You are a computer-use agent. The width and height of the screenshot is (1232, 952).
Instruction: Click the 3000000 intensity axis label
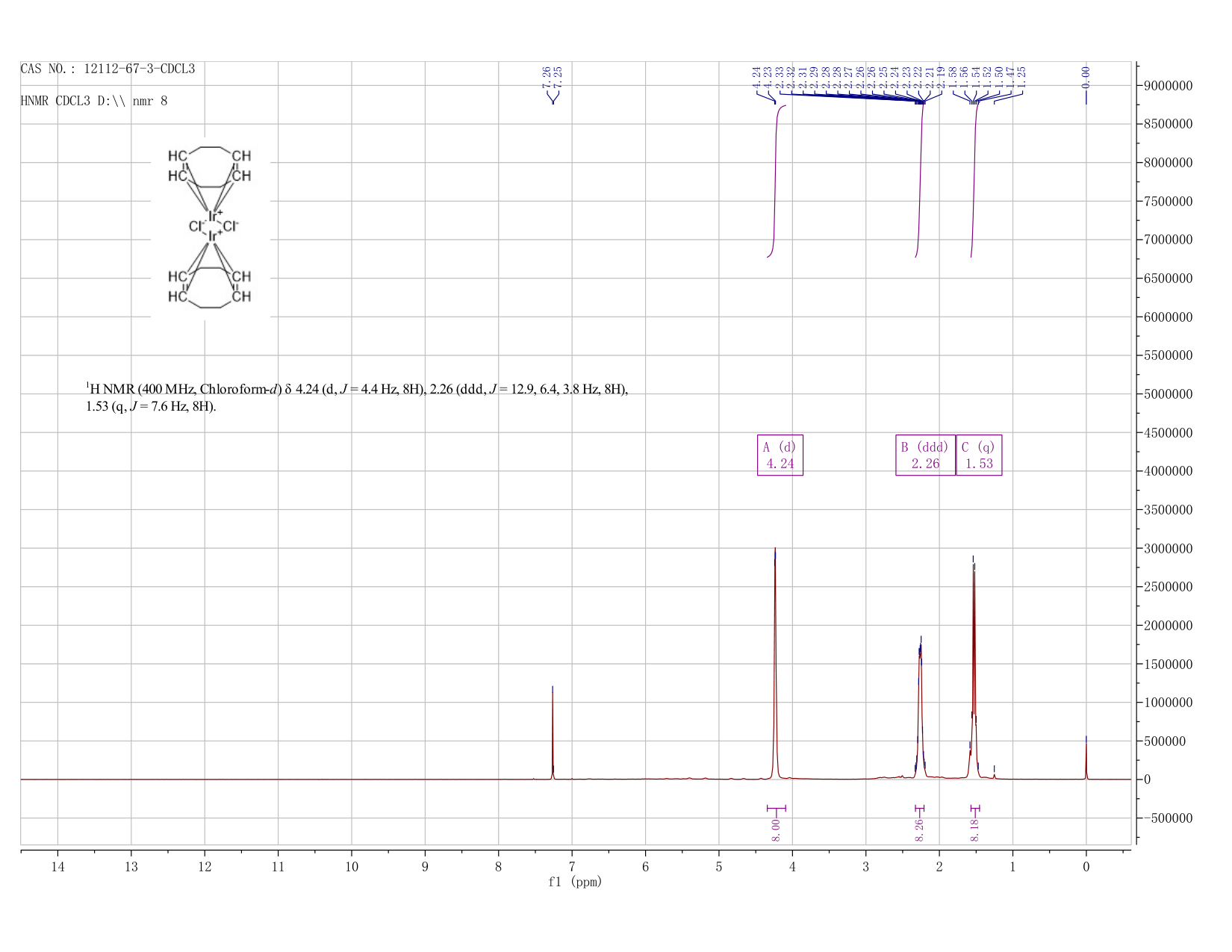tap(1168, 548)
